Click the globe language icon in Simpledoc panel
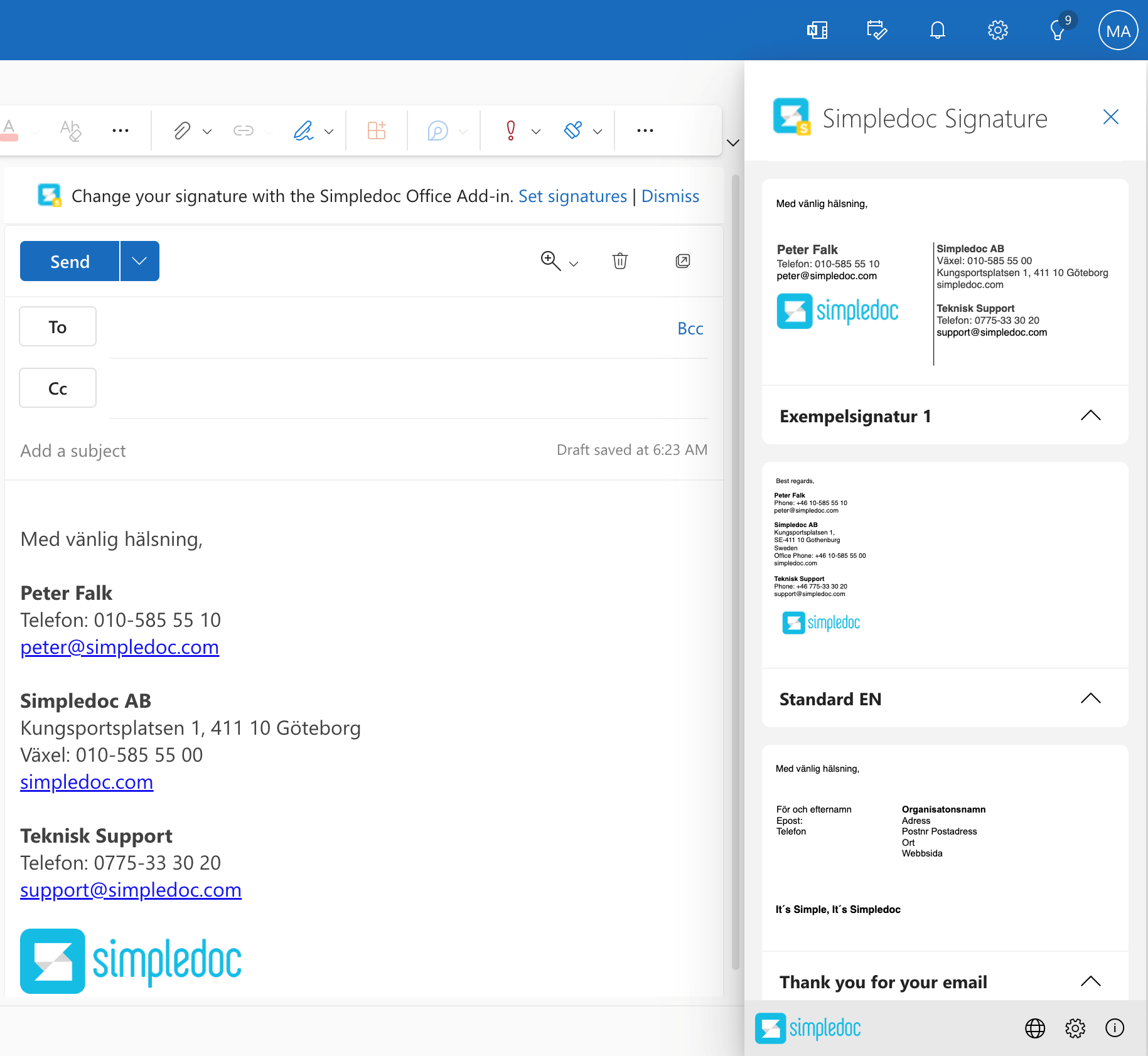Viewport: 1148px width, 1056px height. (x=1034, y=1028)
